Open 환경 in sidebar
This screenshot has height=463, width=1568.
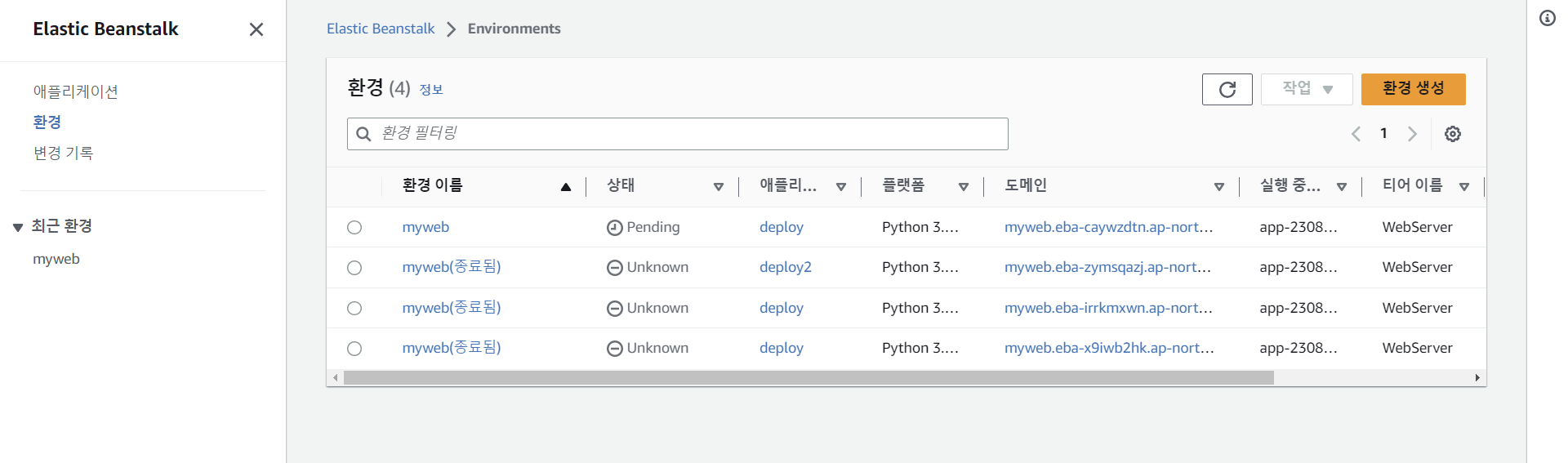point(47,122)
